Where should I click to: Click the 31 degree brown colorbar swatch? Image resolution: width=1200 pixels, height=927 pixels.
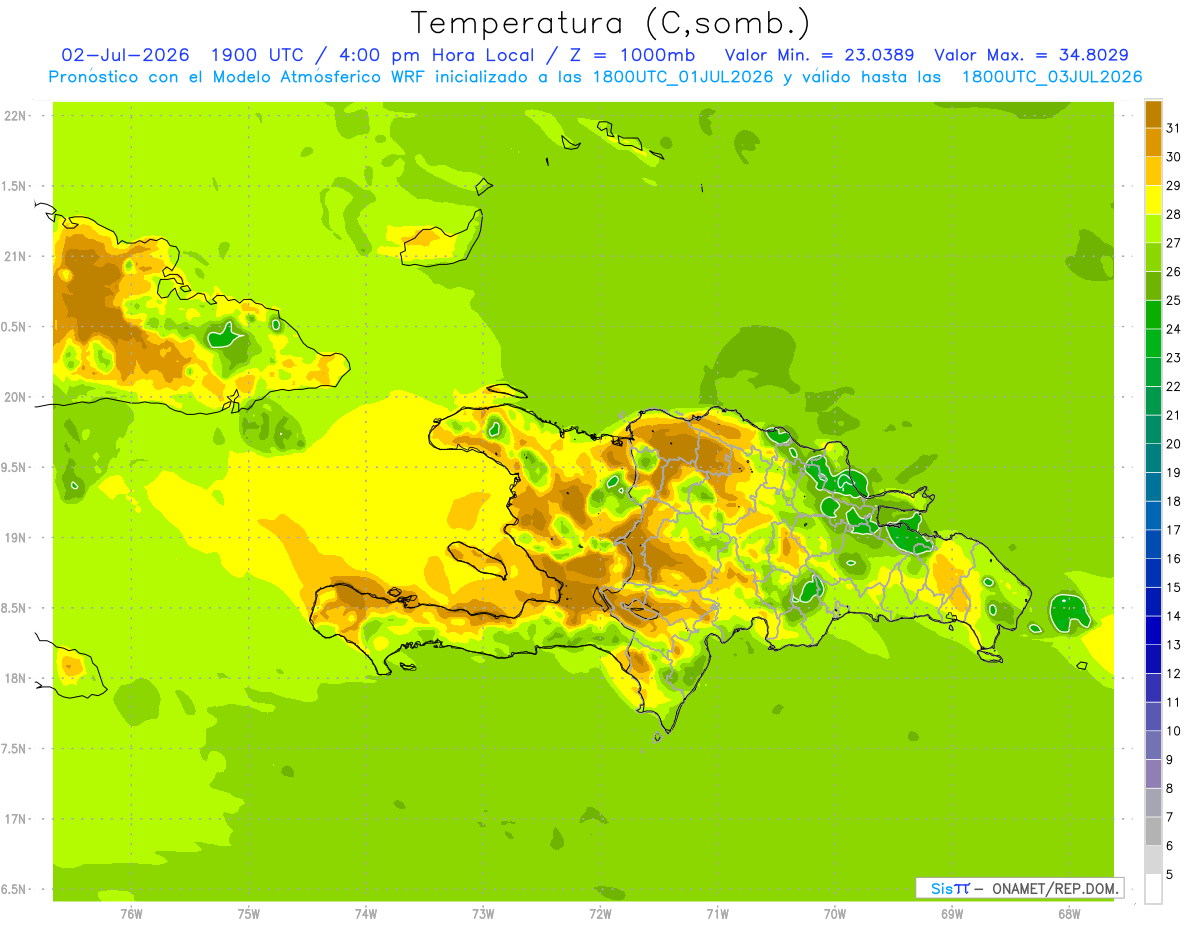point(1153,114)
